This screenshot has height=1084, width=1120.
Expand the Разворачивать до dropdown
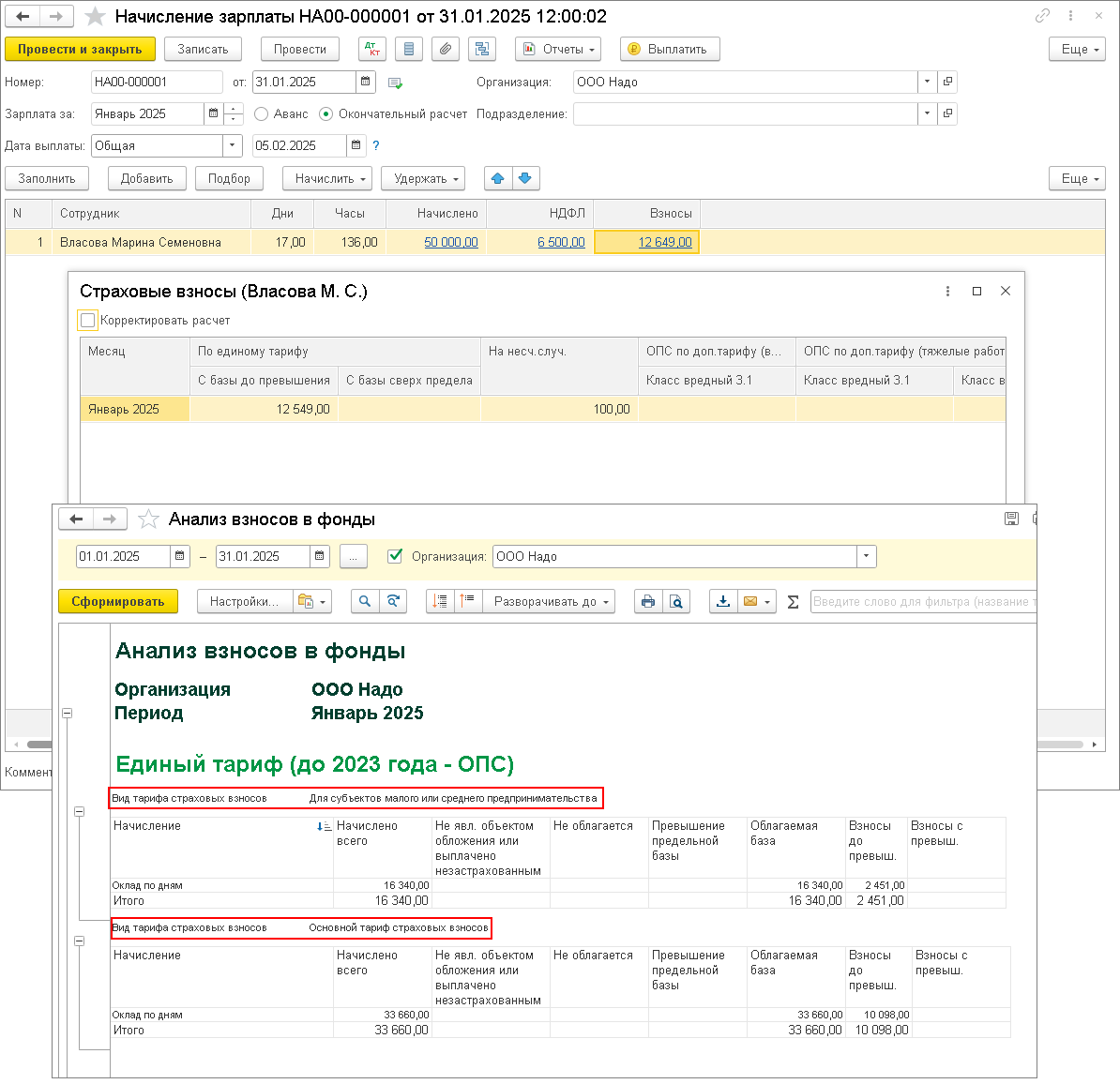(552, 602)
